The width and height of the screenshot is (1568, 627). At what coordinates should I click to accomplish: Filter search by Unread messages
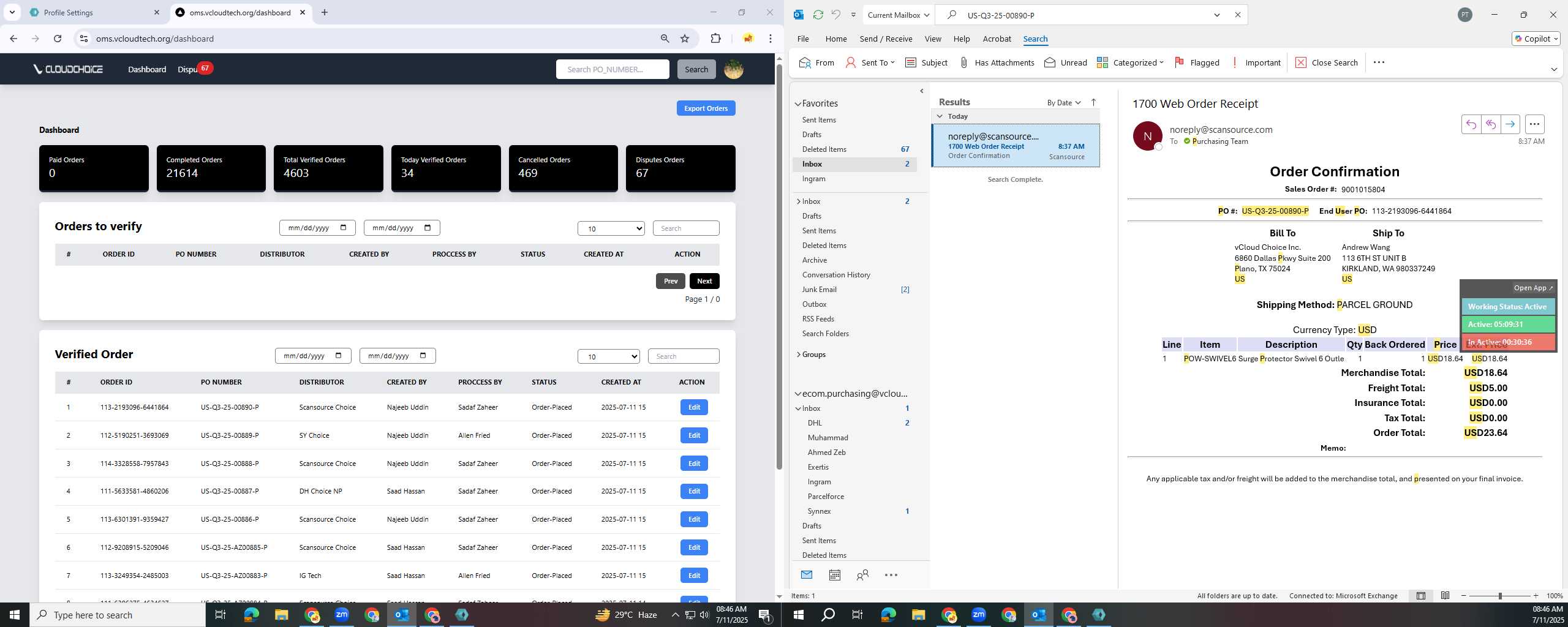1066,62
